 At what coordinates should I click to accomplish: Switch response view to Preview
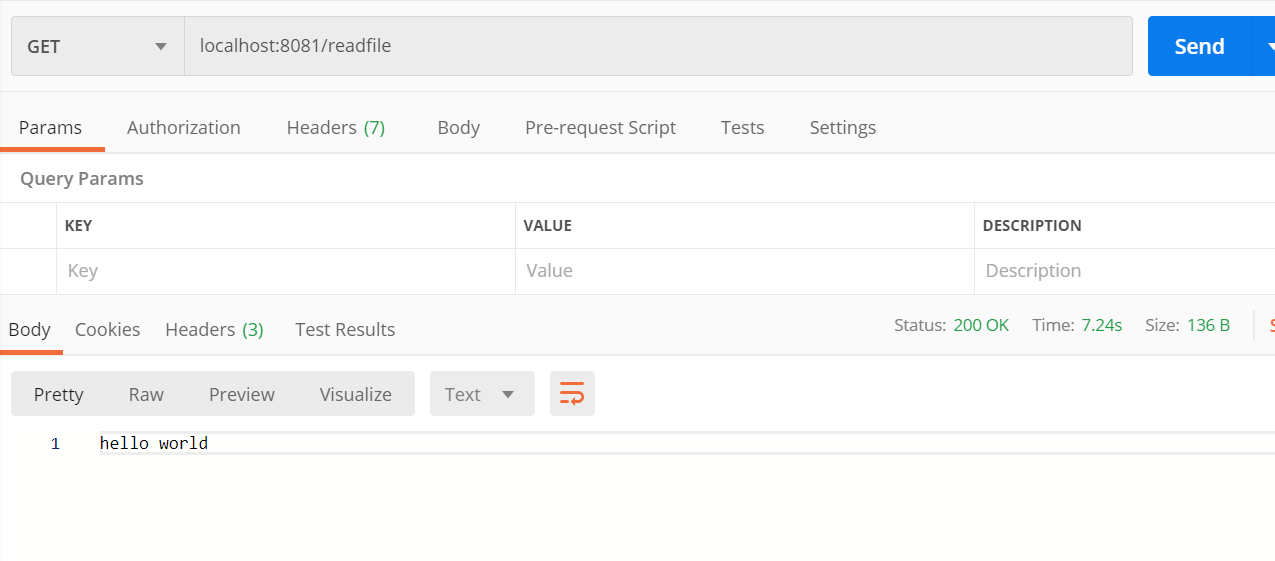(x=241, y=394)
